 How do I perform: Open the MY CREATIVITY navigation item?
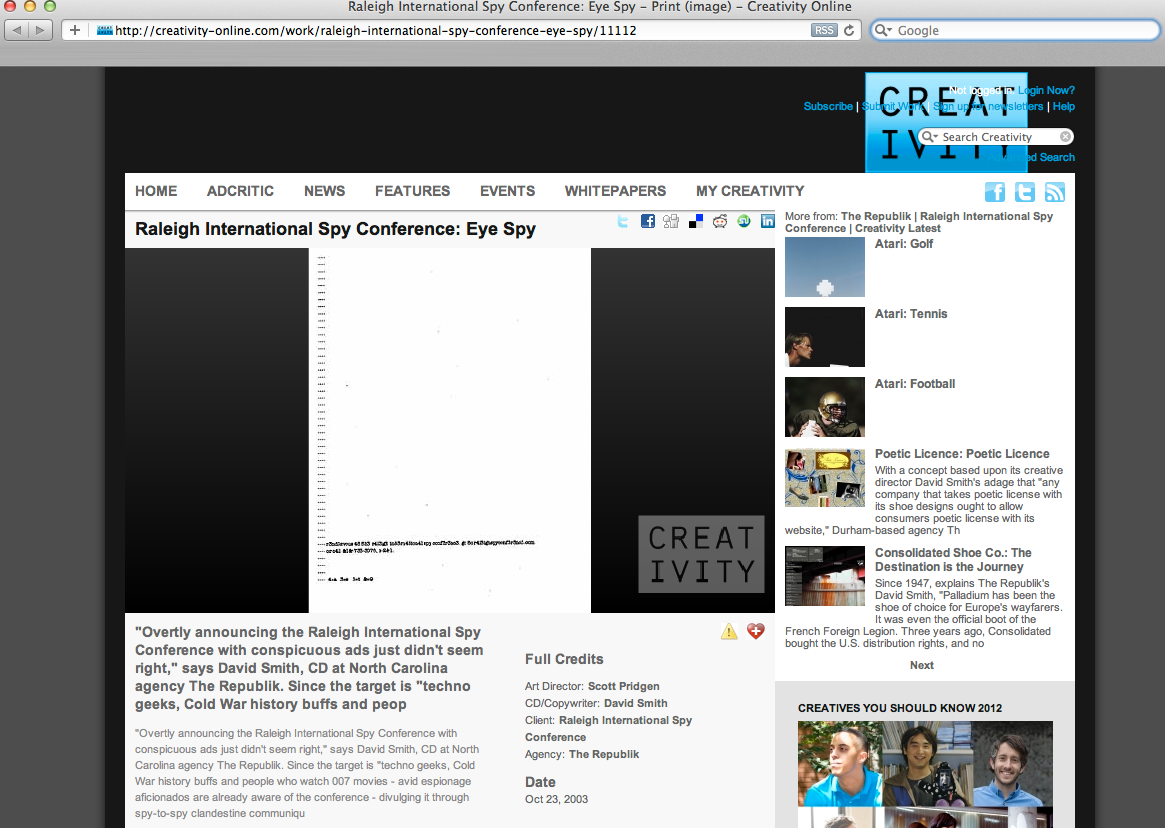750,191
